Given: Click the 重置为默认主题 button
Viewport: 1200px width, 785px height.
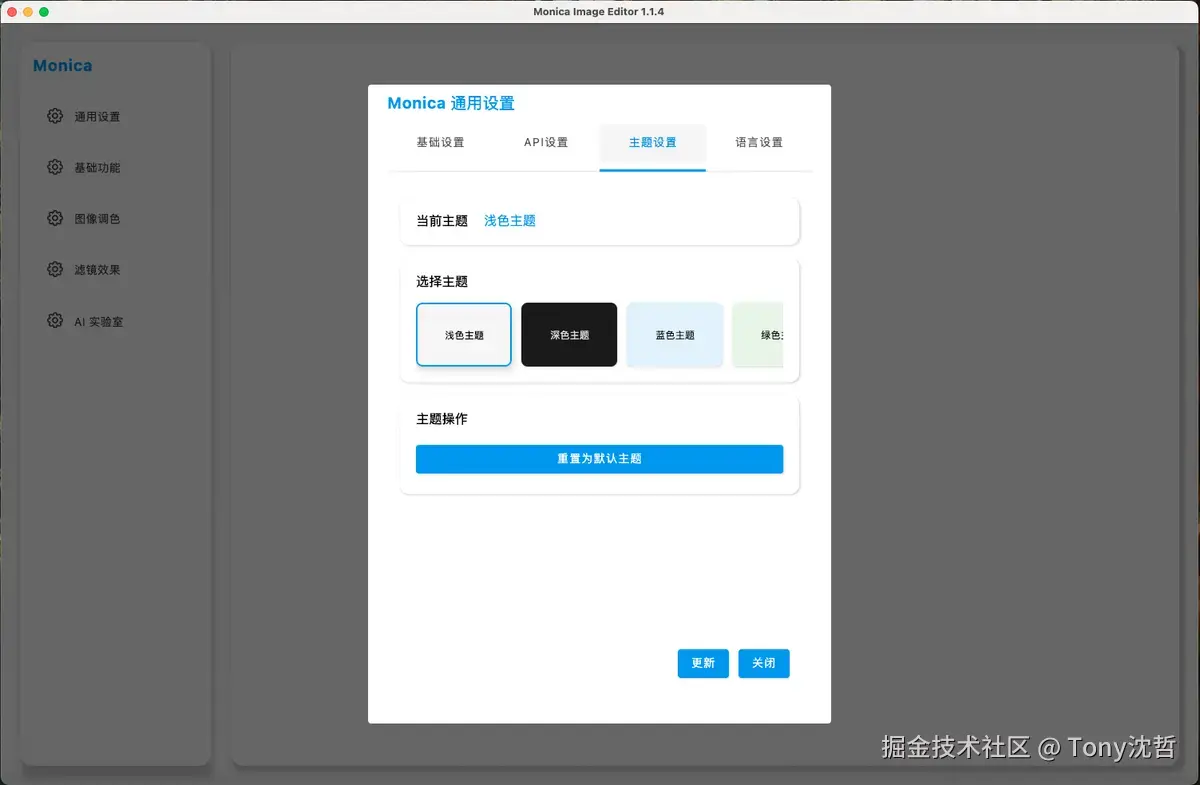Looking at the screenshot, I should 599,459.
